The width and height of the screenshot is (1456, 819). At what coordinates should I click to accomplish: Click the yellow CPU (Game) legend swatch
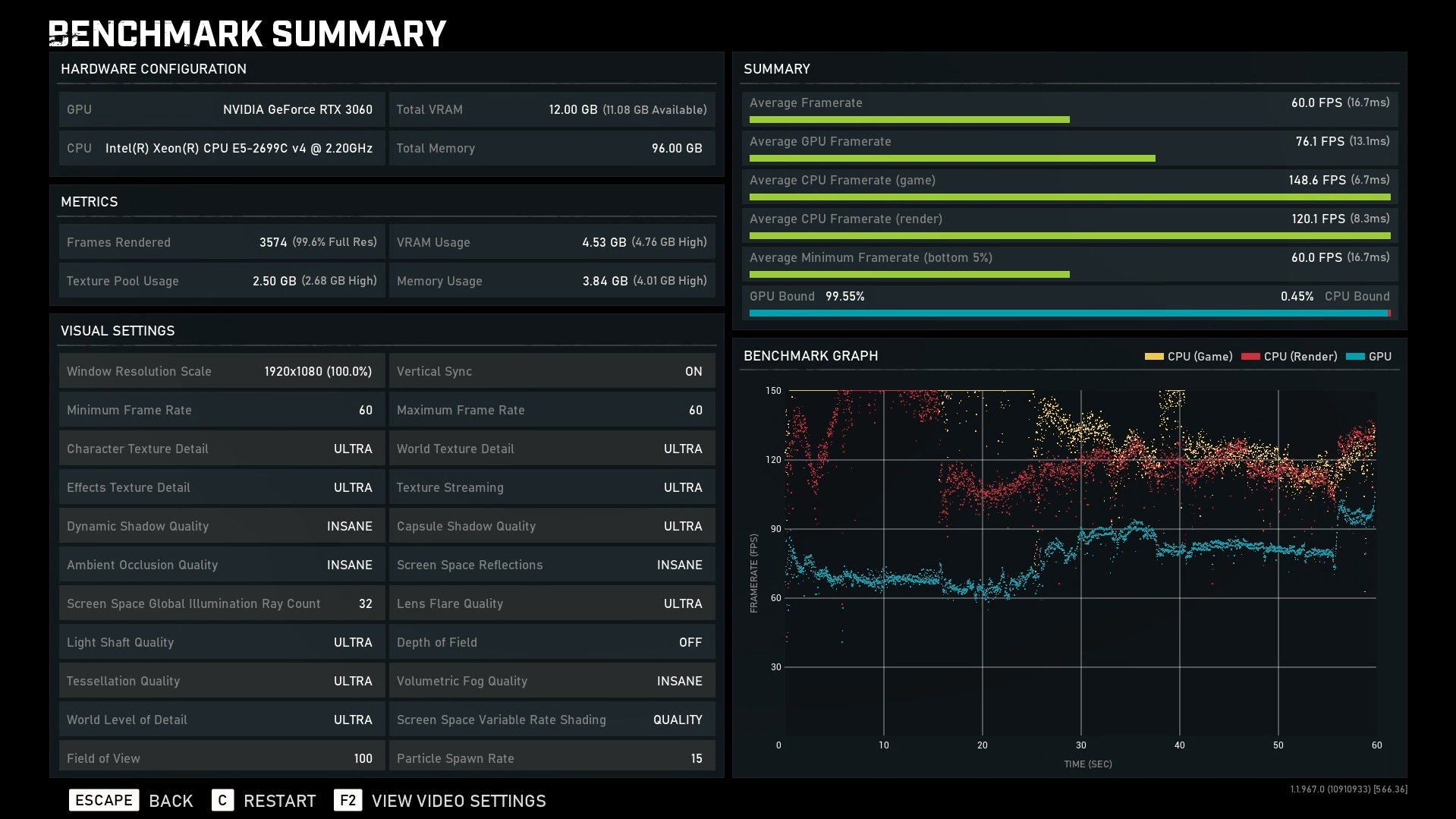[x=1153, y=357]
